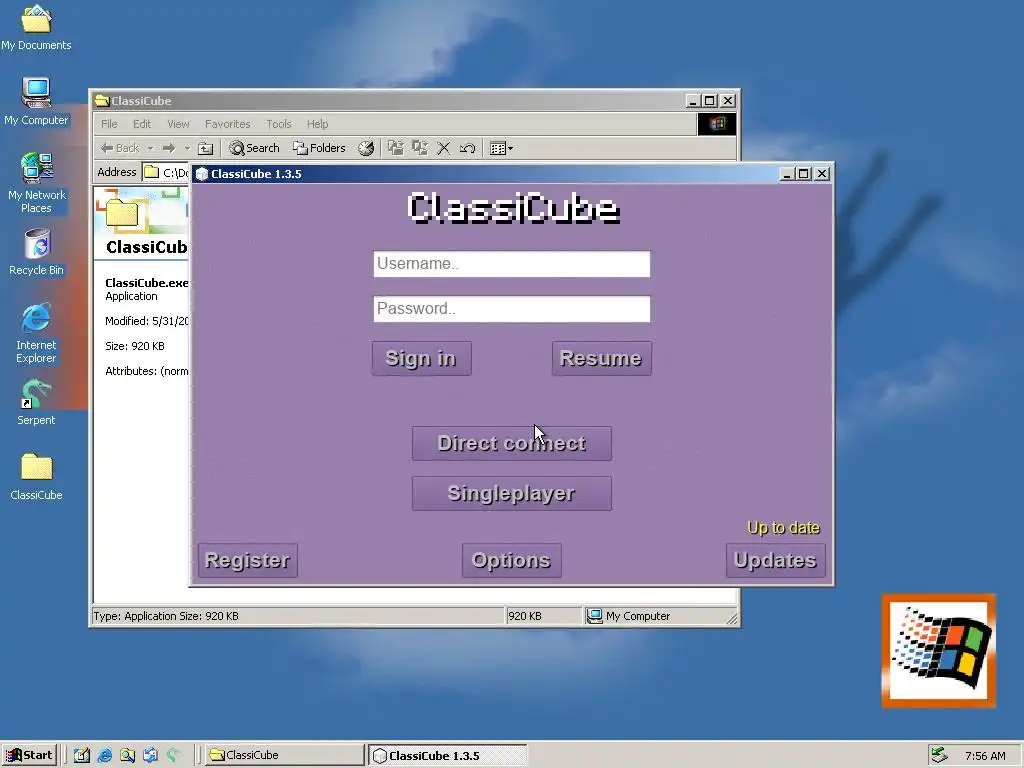Click the Back button in Explorer toolbar
This screenshot has height=768, width=1024.
(x=120, y=148)
